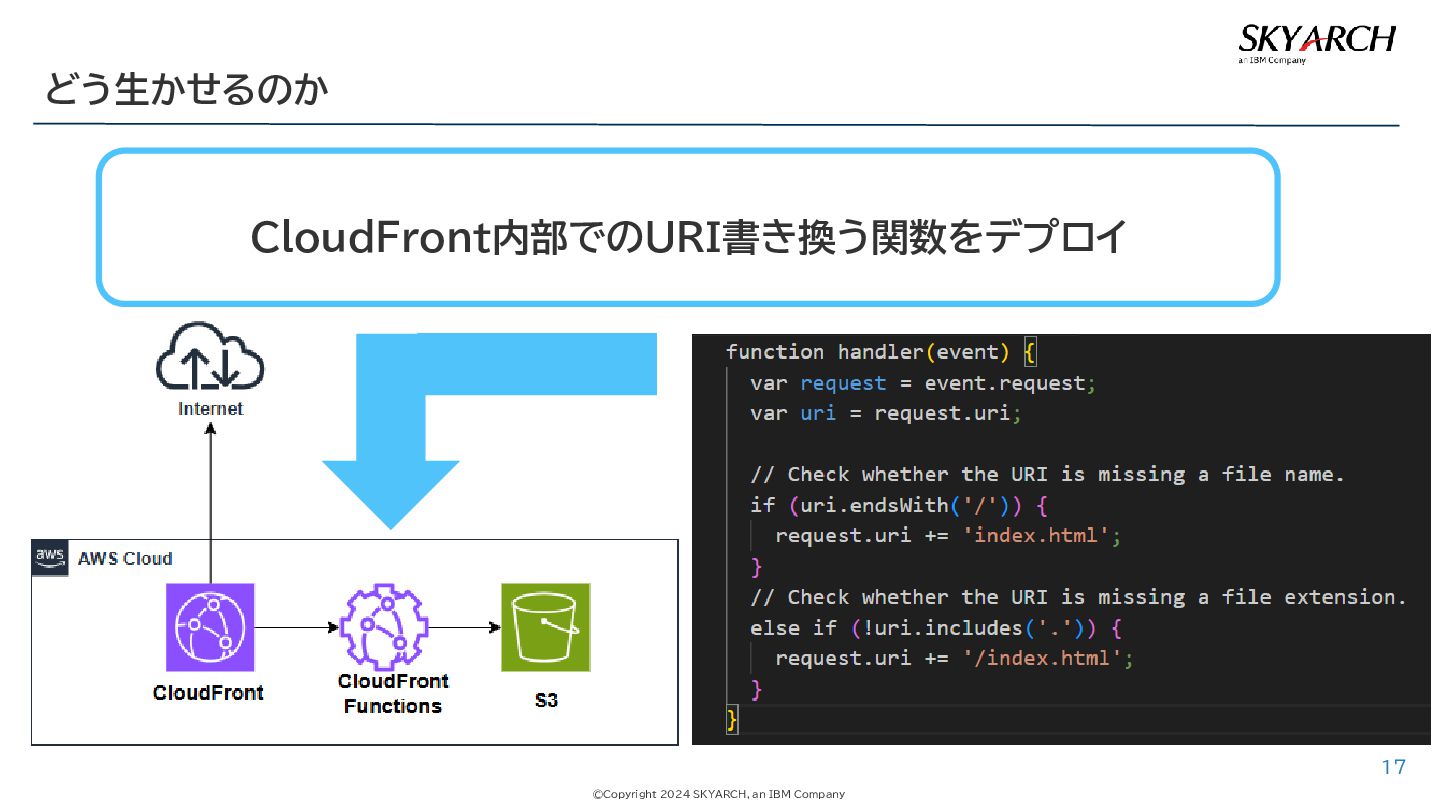Click the slide title どう生かせるのか
This screenshot has height=810, width=1440.
tap(186, 90)
